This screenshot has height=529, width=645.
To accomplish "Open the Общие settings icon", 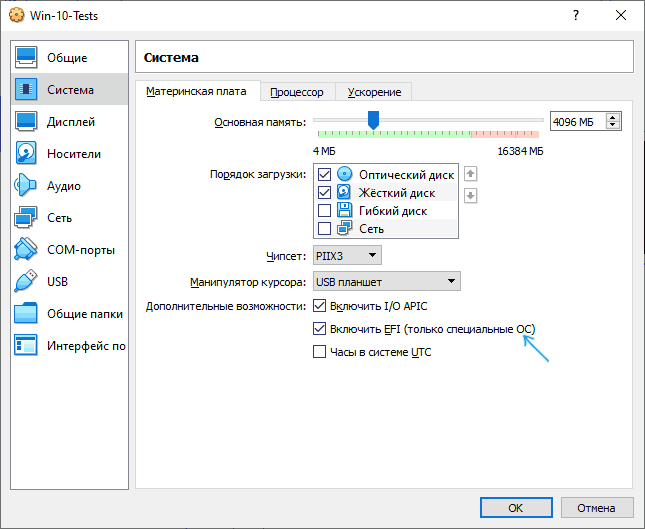I will tap(26, 57).
